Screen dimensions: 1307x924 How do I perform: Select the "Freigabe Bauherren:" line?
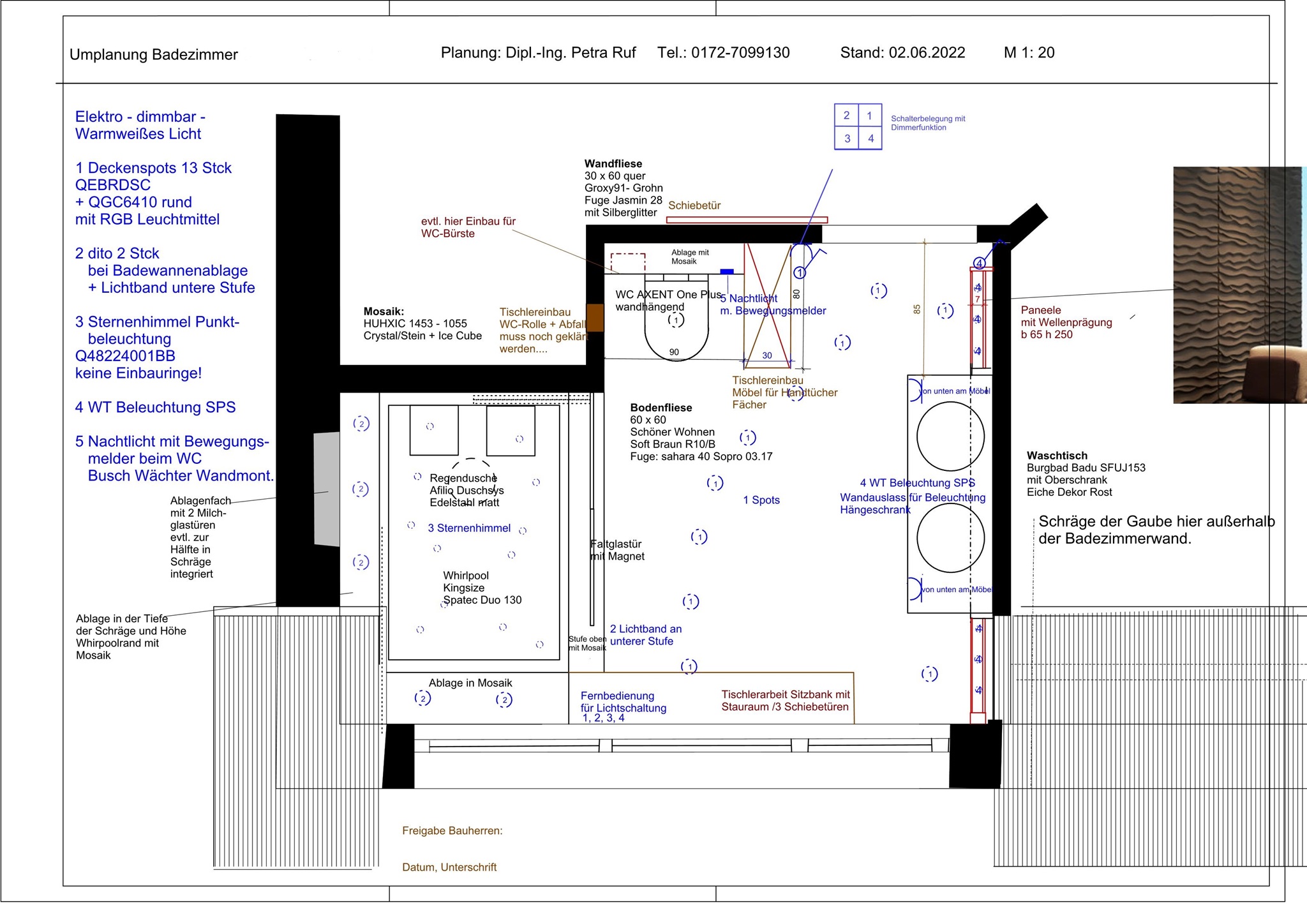tap(452, 831)
